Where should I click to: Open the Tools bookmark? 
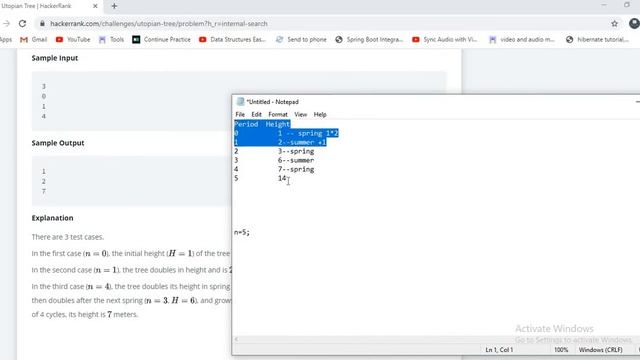point(111,40)
